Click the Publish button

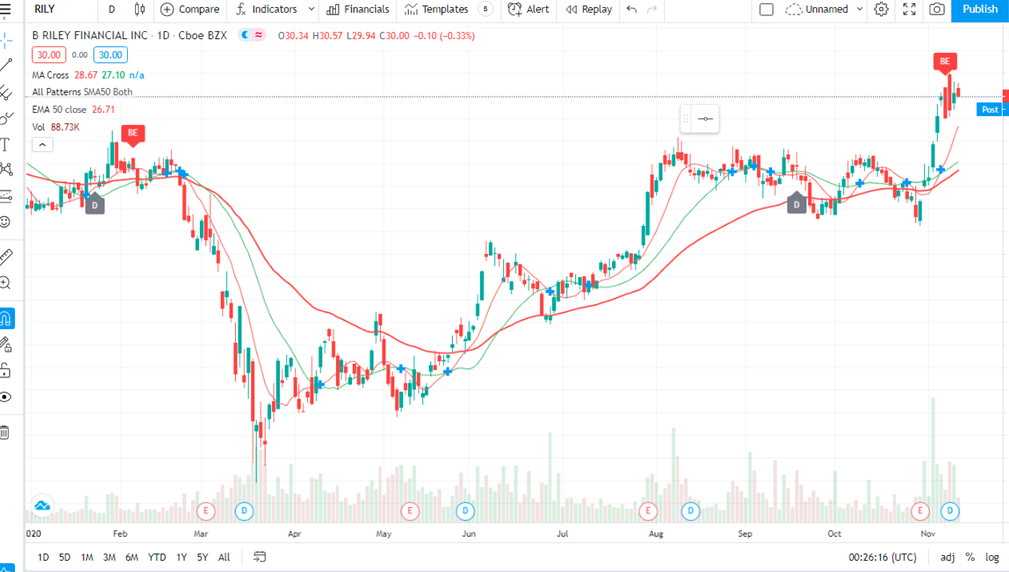click(x=979, y=9)
